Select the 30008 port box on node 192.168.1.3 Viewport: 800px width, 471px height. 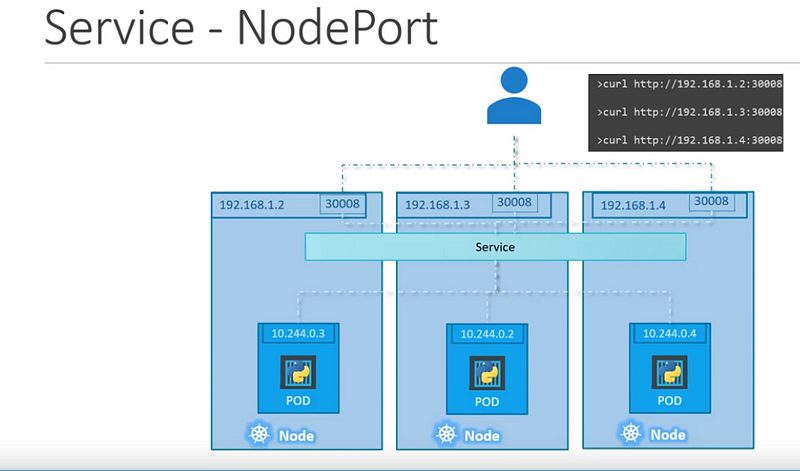(514, 203)
